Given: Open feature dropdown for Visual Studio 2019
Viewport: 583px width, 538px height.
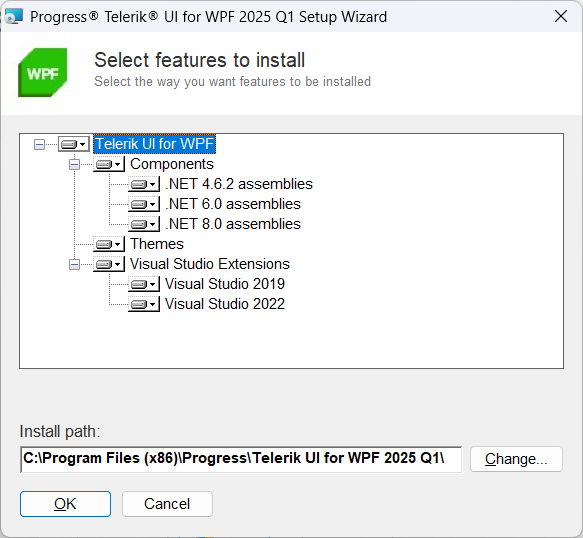Looking at the screenshot, I should click(144, 284).
